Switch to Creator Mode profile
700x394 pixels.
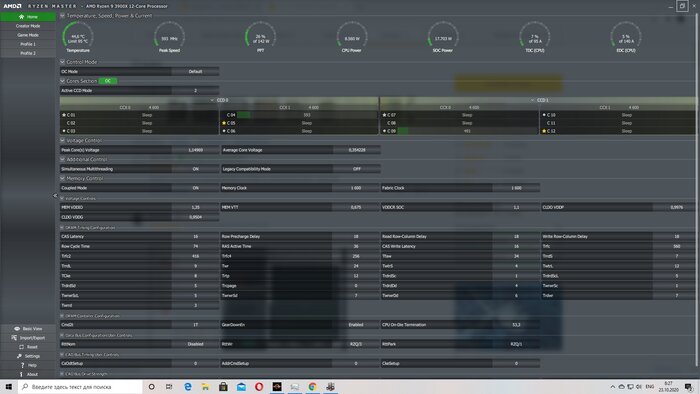pos(28,26)
